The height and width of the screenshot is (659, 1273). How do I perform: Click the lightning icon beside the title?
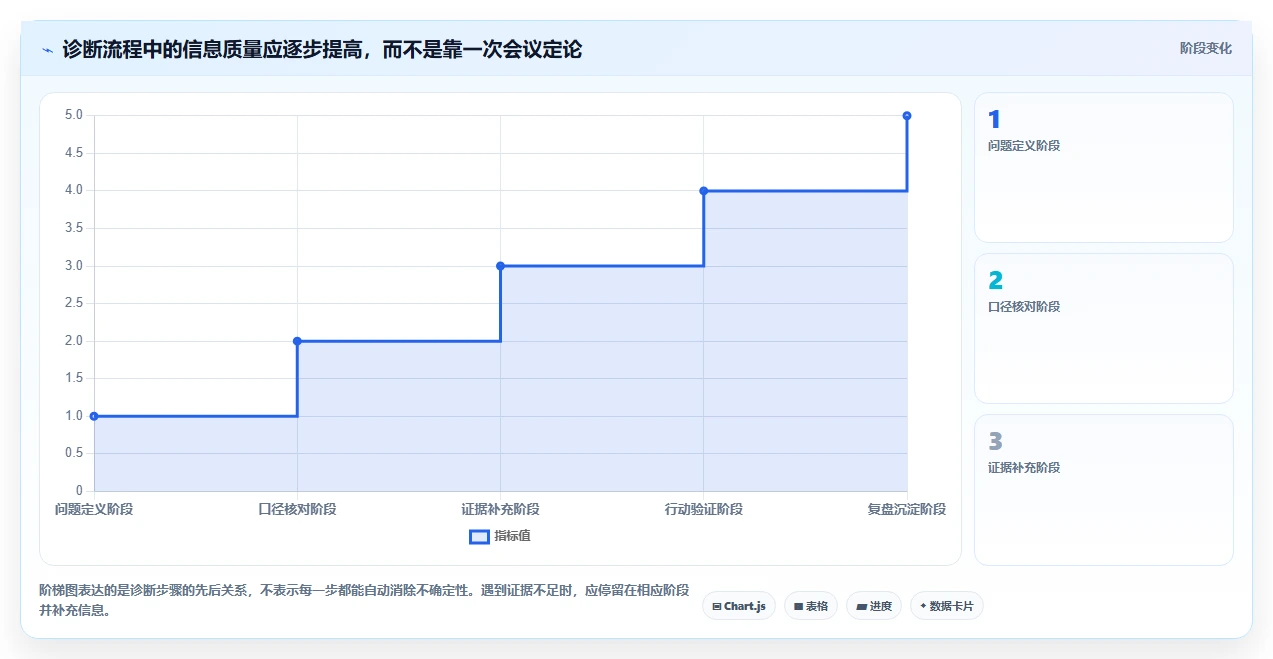[x=47, y=49]
